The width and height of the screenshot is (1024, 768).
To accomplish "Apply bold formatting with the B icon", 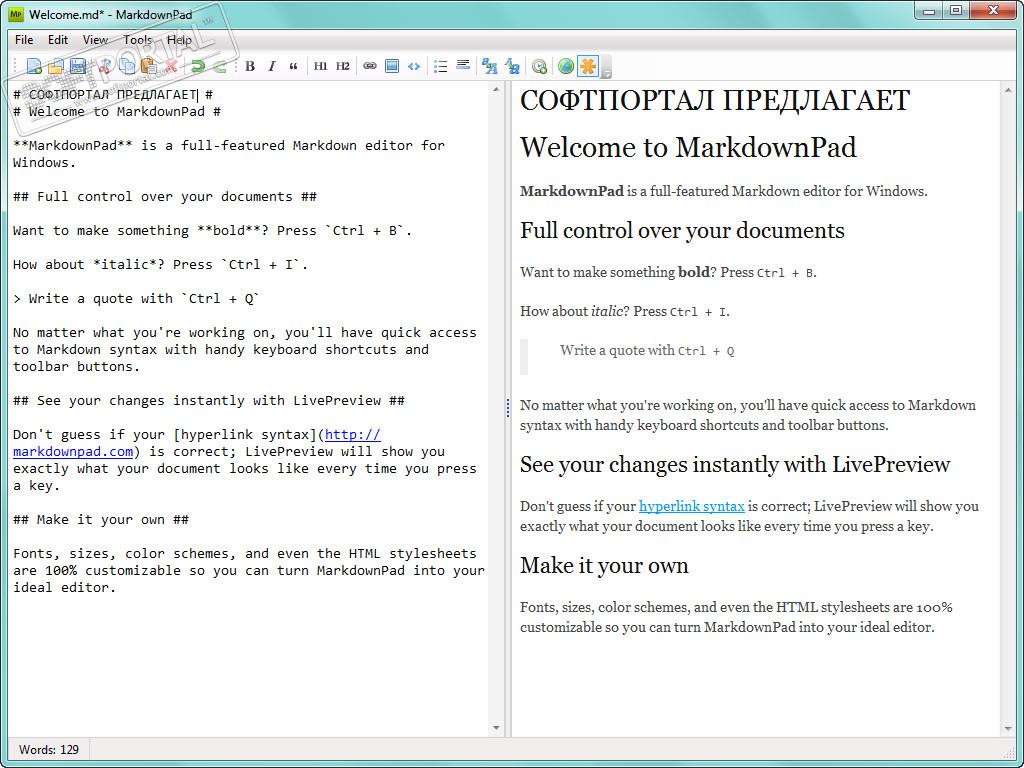I will coord(249,66).
